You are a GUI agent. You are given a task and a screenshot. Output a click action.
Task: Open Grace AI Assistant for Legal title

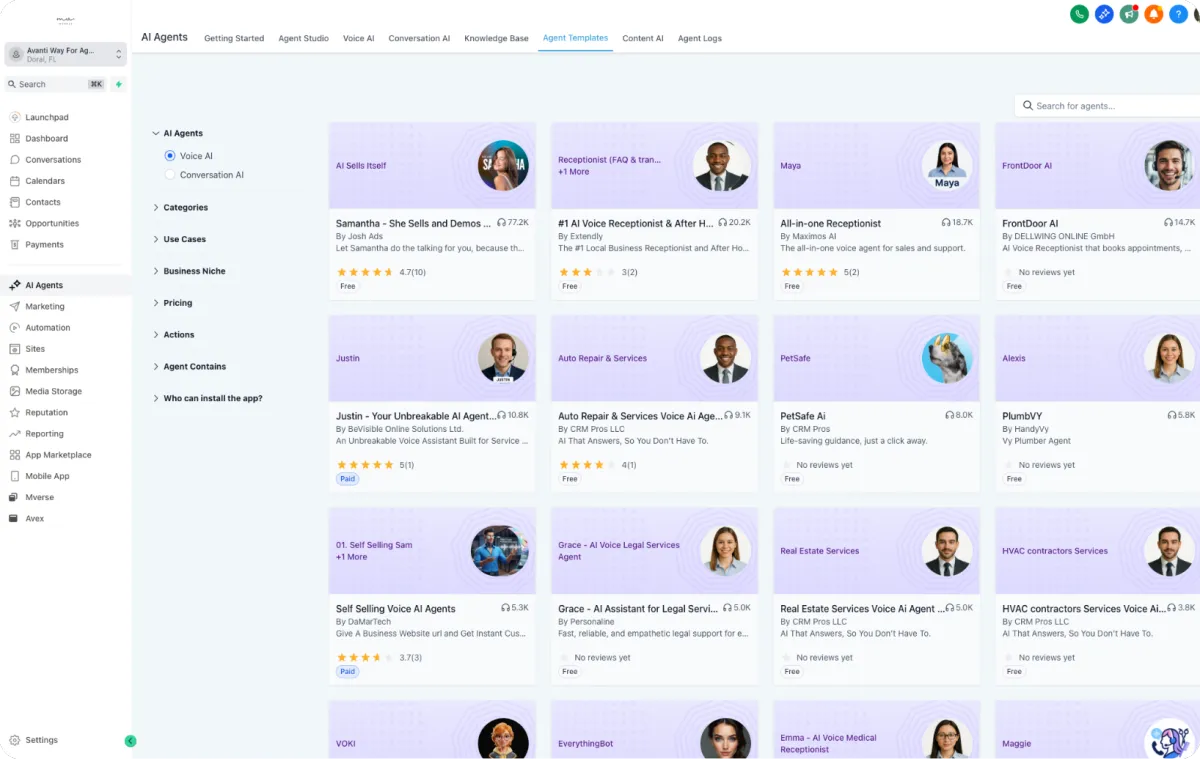click(x=637, y=608)
